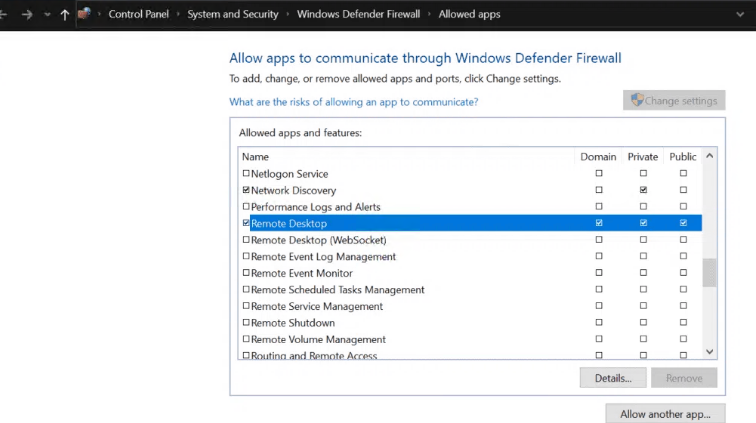
Task: Select Allowed apps breadcrumb
Action: [469, 14]
